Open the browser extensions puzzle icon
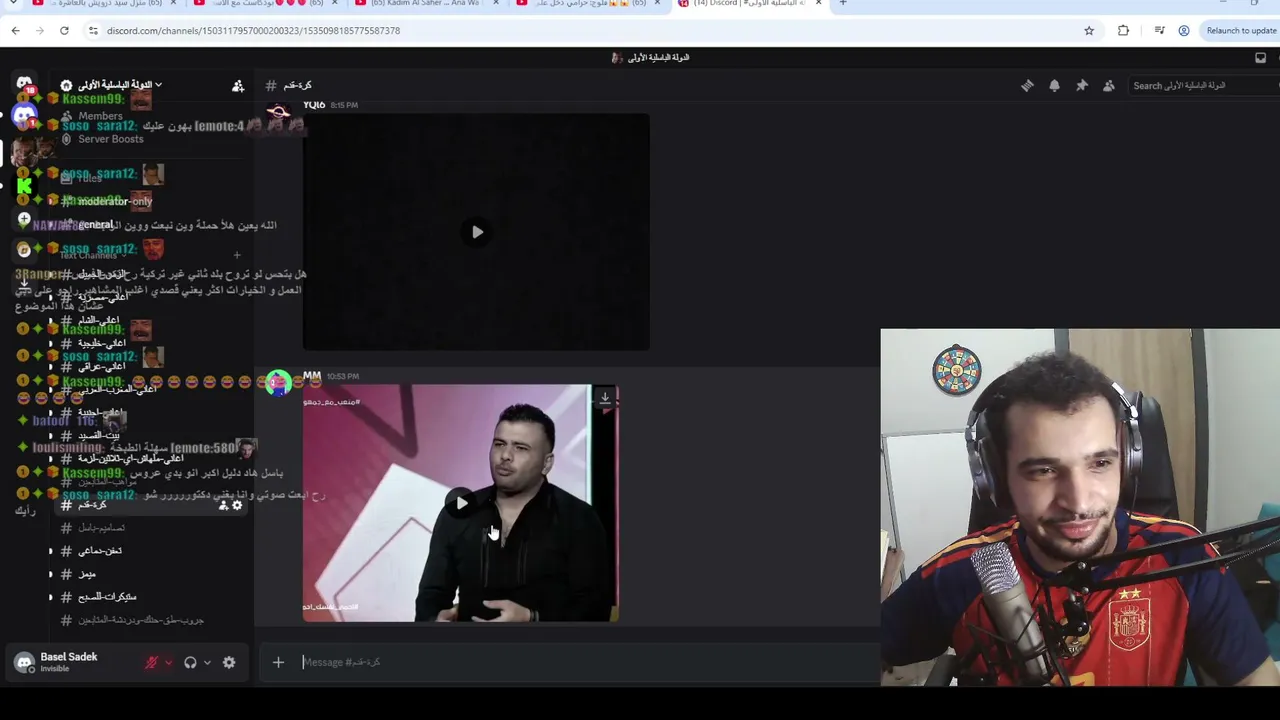The image size is (1280, 720). (x=1123, y=31)
